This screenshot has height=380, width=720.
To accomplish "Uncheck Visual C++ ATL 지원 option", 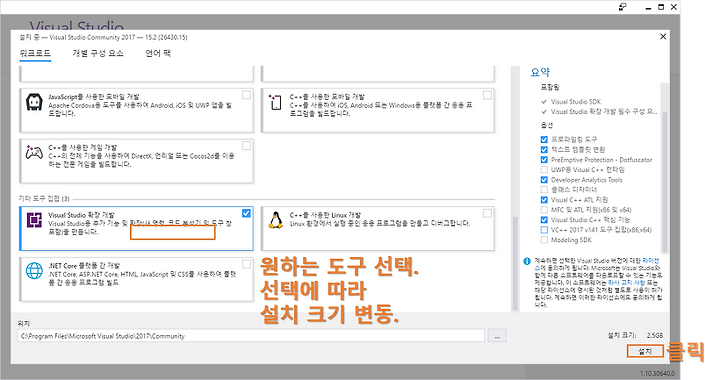I will pyautogui.click(x=544, y=200).
